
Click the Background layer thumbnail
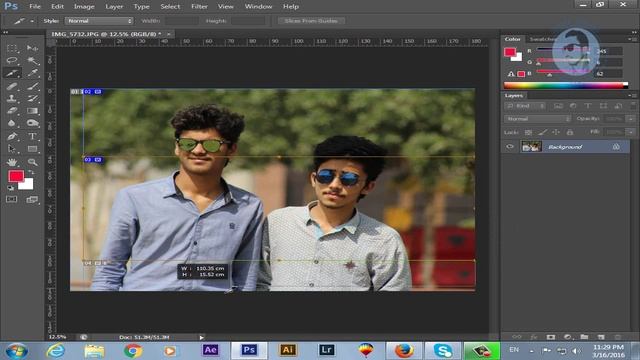(x=531, y=147)
